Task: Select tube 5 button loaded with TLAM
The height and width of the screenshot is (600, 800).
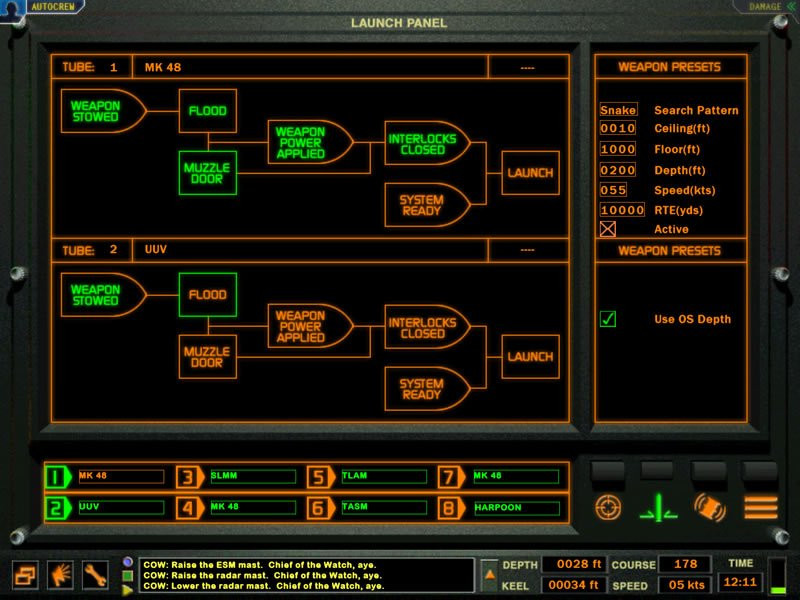Action: coord(321,477)
